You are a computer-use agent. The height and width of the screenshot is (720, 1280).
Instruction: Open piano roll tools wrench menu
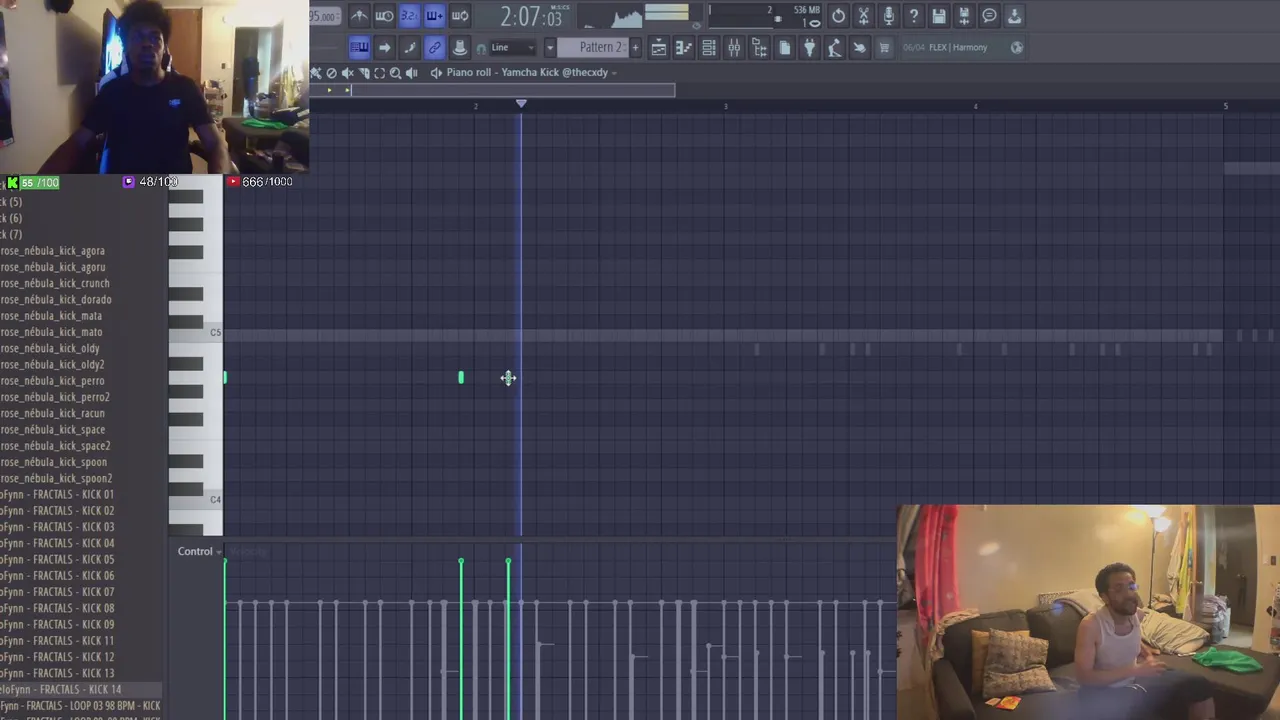(x=316, y=72)
